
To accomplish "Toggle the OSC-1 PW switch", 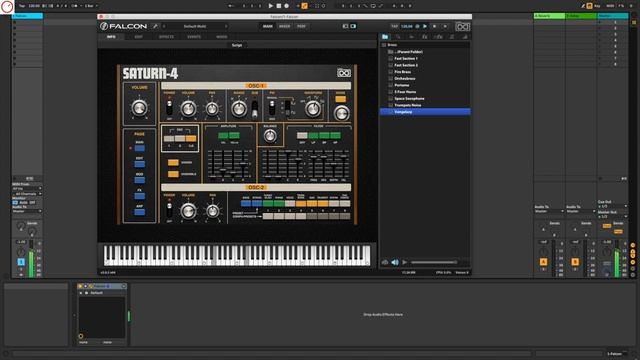I will click(272, 108).
